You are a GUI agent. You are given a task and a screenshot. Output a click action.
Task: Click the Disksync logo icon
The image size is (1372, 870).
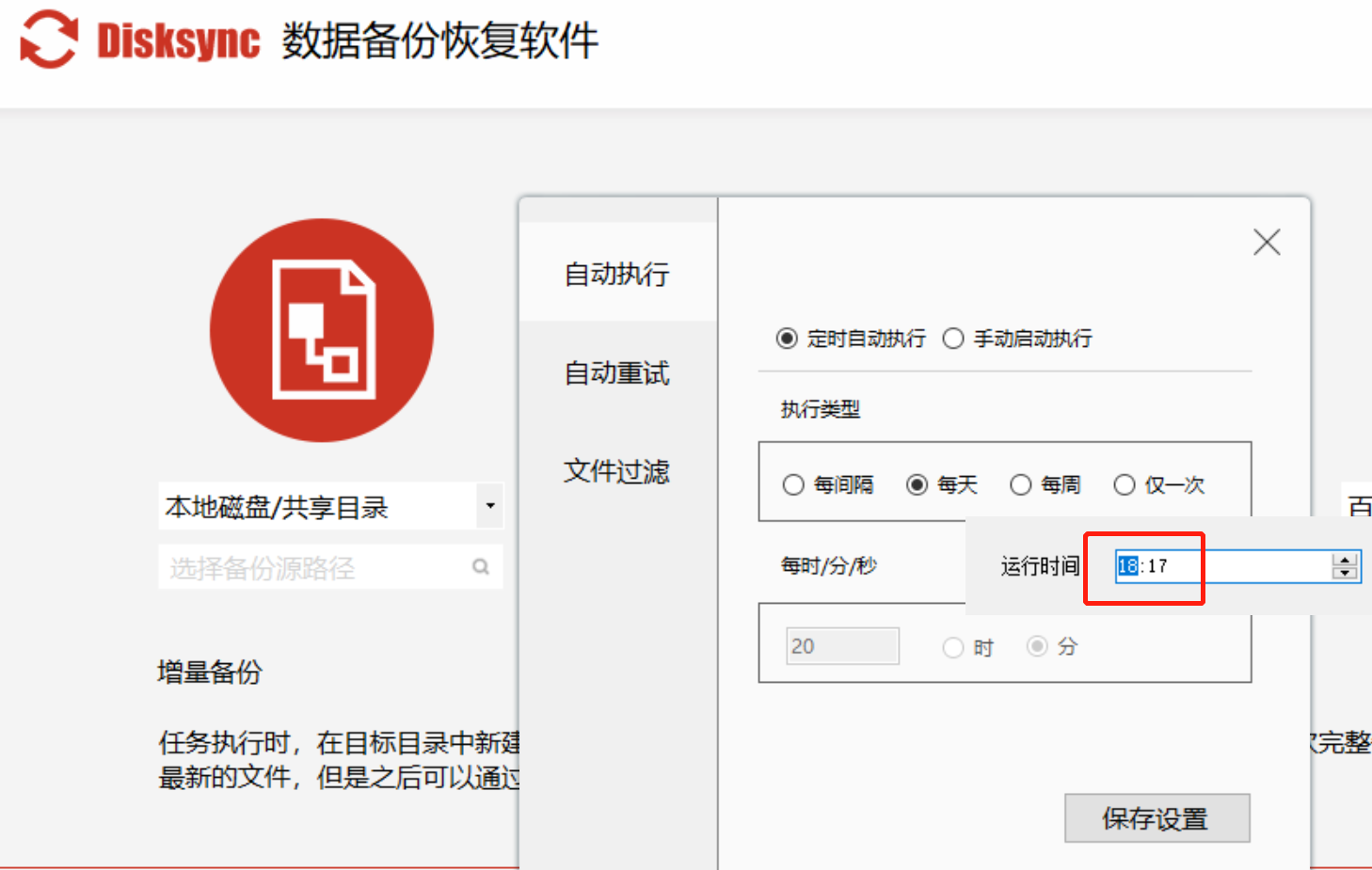[x=49, y=40]
